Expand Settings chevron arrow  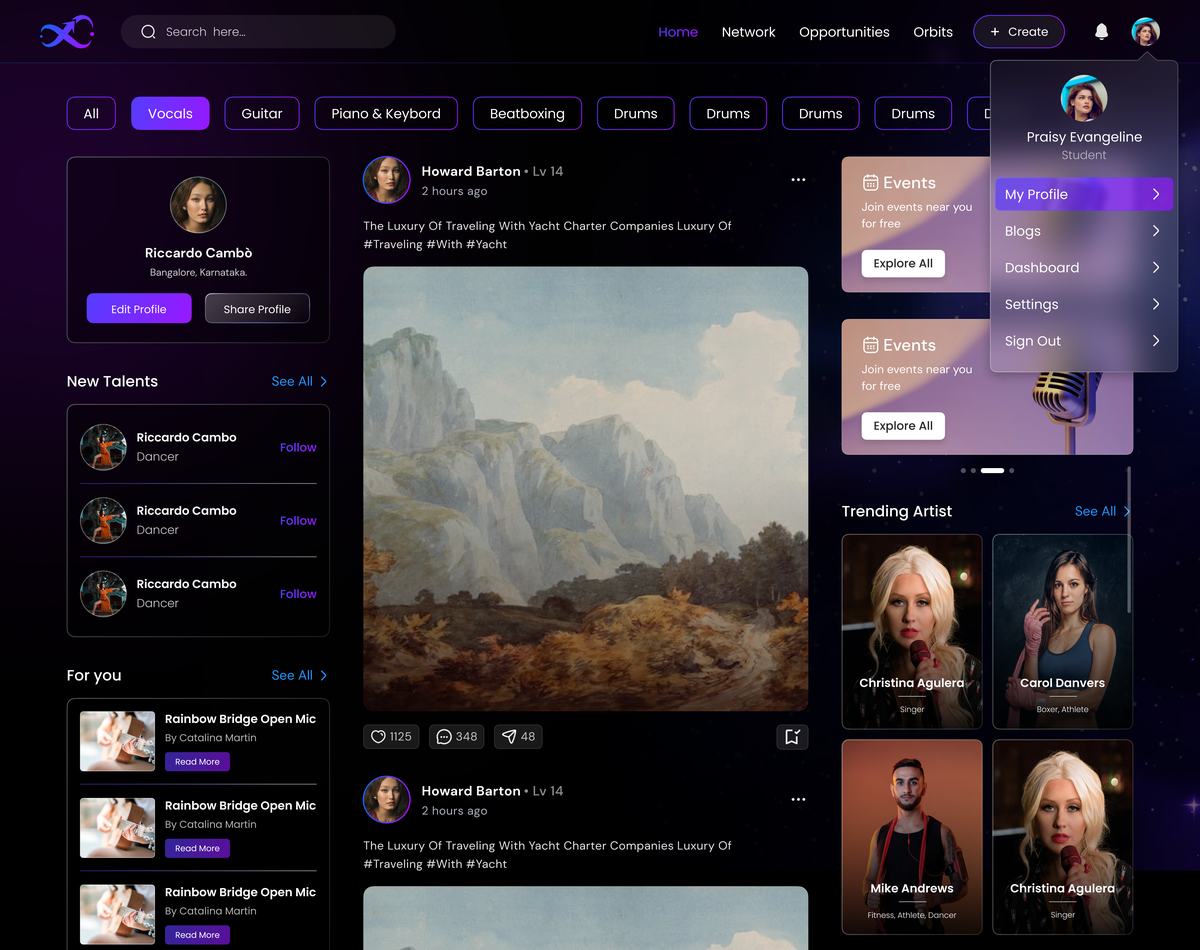1156,304
